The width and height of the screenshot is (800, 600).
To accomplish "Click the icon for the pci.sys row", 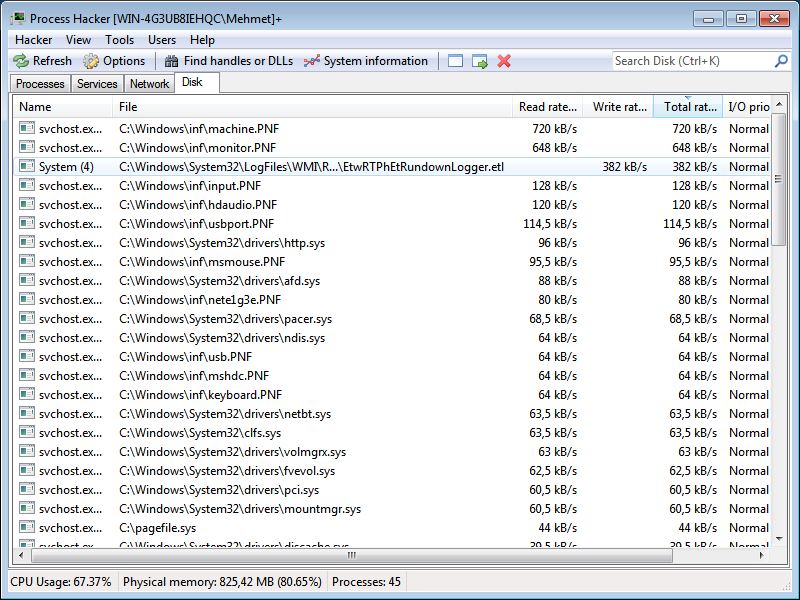I will 27,489.
